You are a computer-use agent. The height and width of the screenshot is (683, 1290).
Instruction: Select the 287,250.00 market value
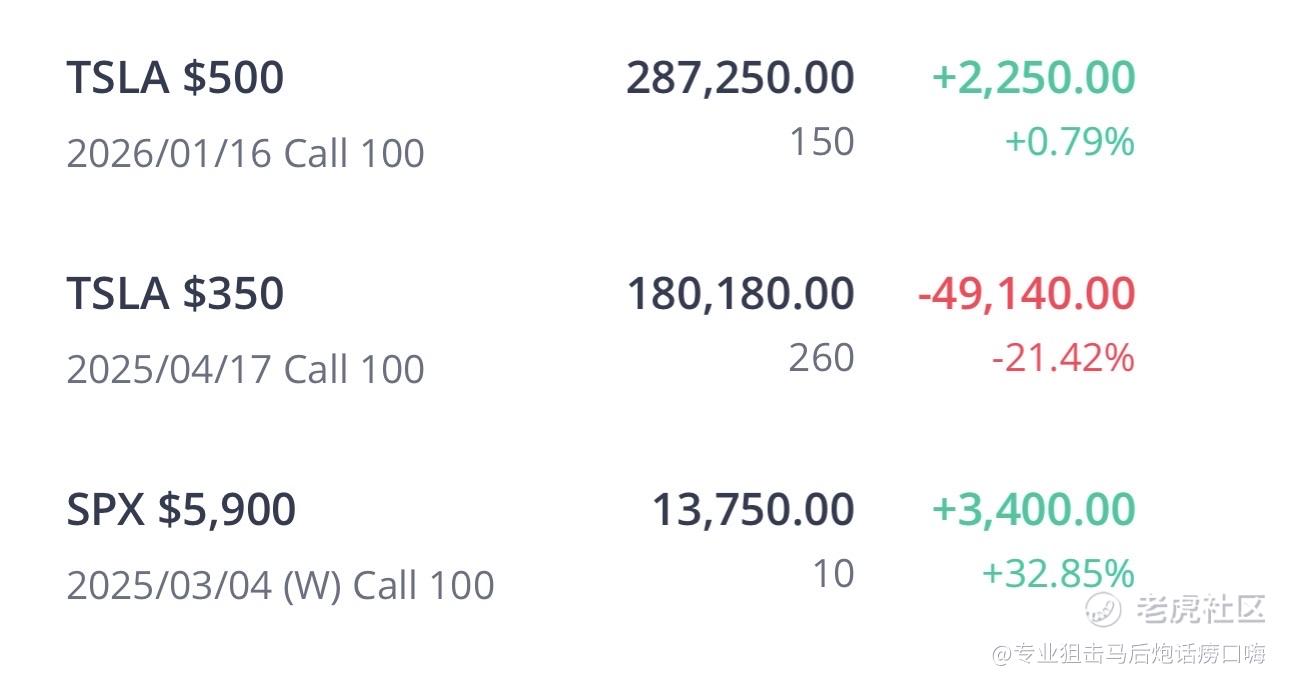740,78
